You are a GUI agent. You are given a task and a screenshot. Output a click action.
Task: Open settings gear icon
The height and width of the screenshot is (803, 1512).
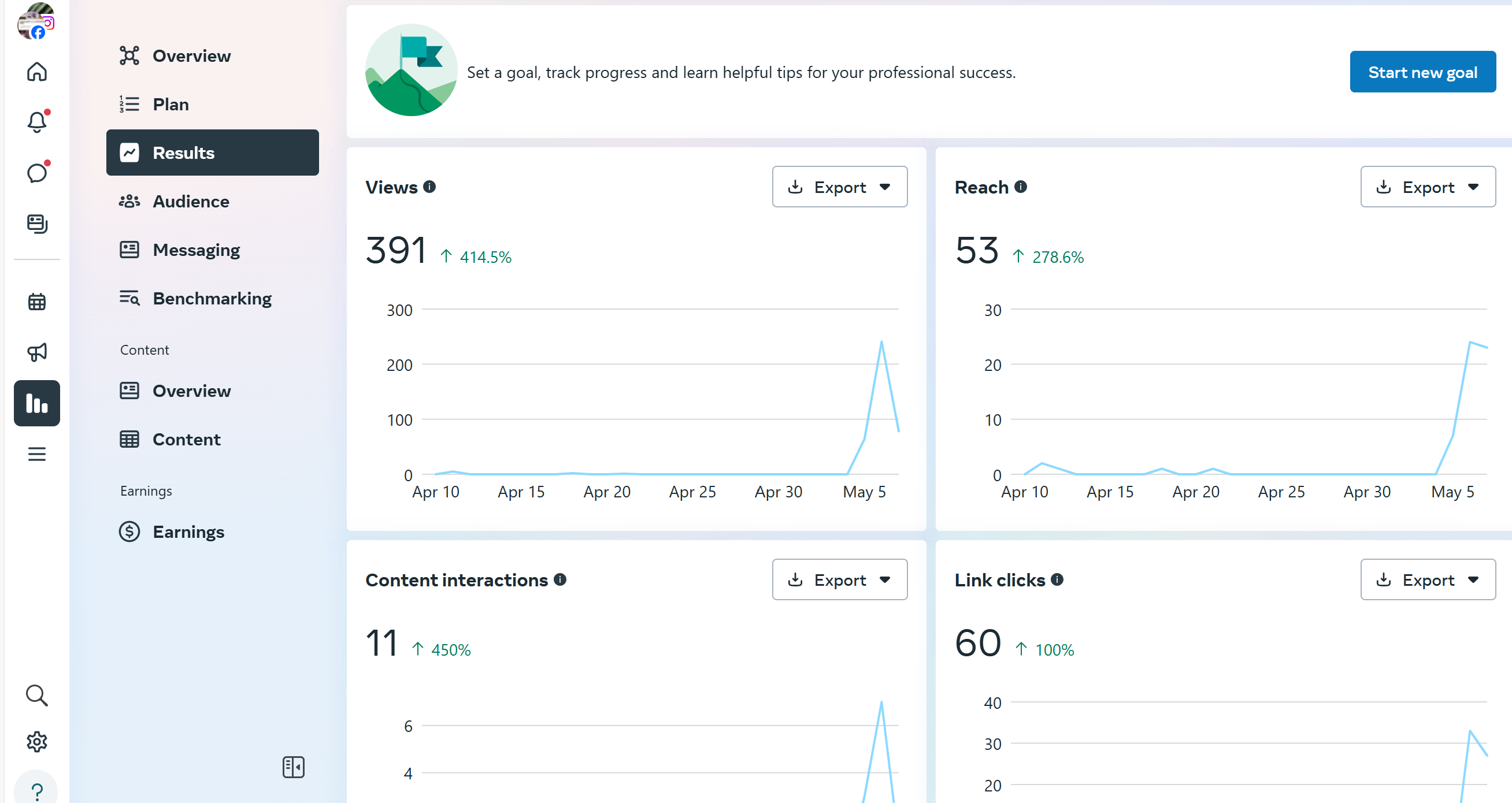[36, 741]
